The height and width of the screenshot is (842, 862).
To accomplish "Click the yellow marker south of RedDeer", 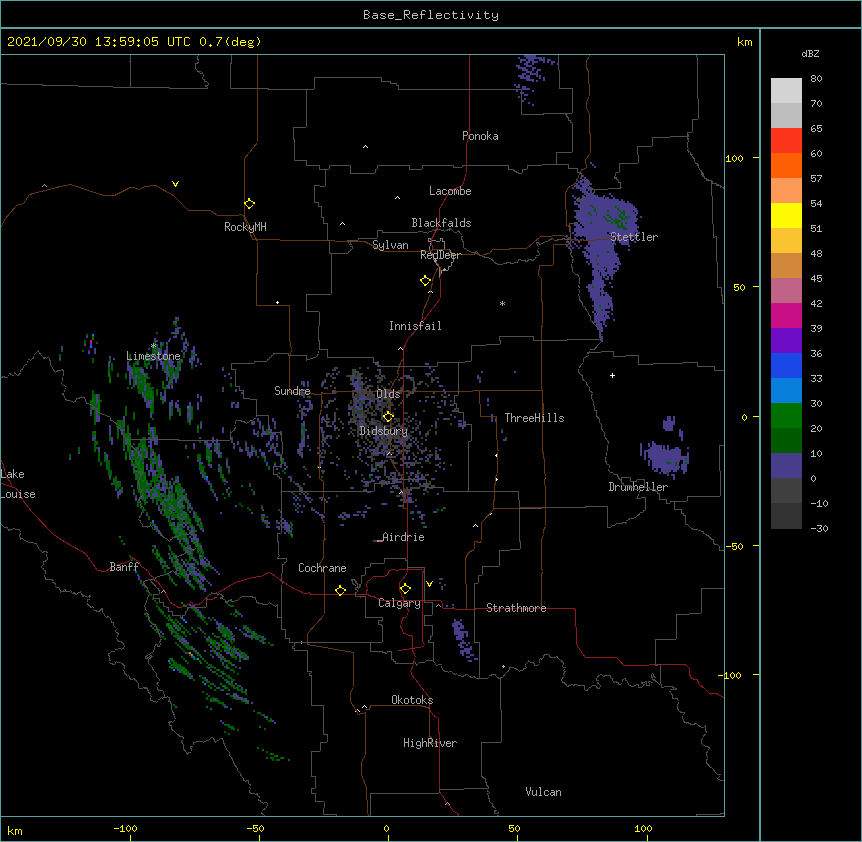I will tap(425, 281).
